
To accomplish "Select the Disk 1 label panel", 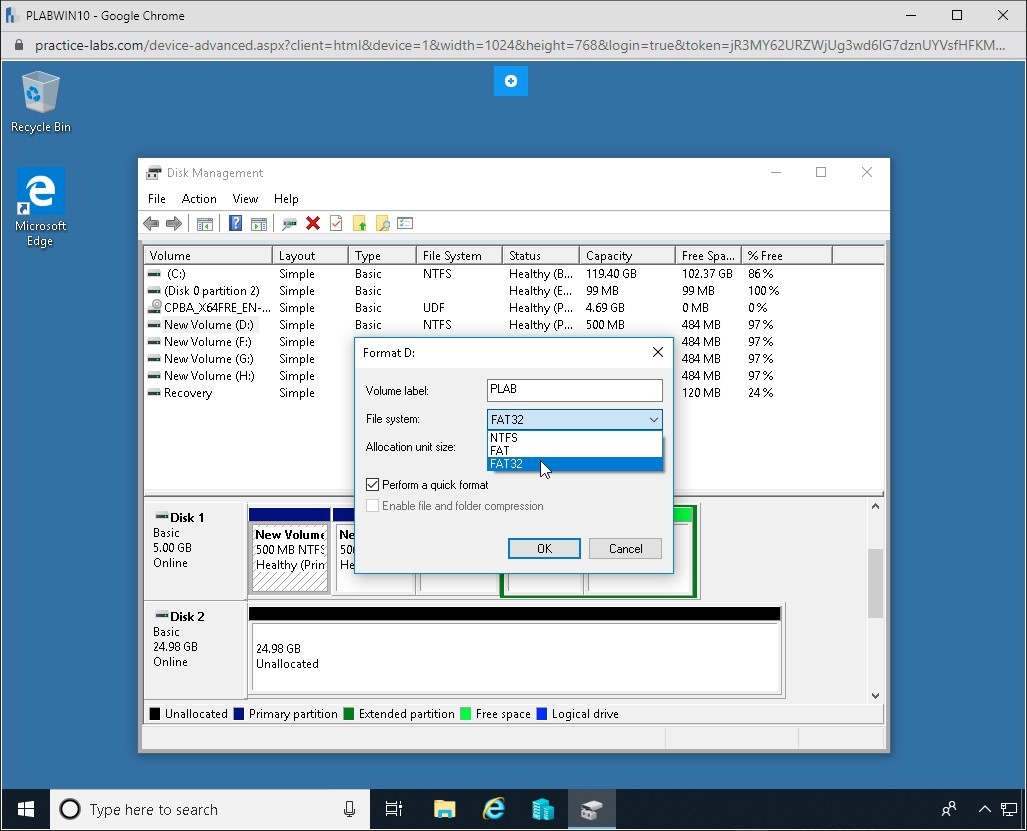I will pos(195,551).
